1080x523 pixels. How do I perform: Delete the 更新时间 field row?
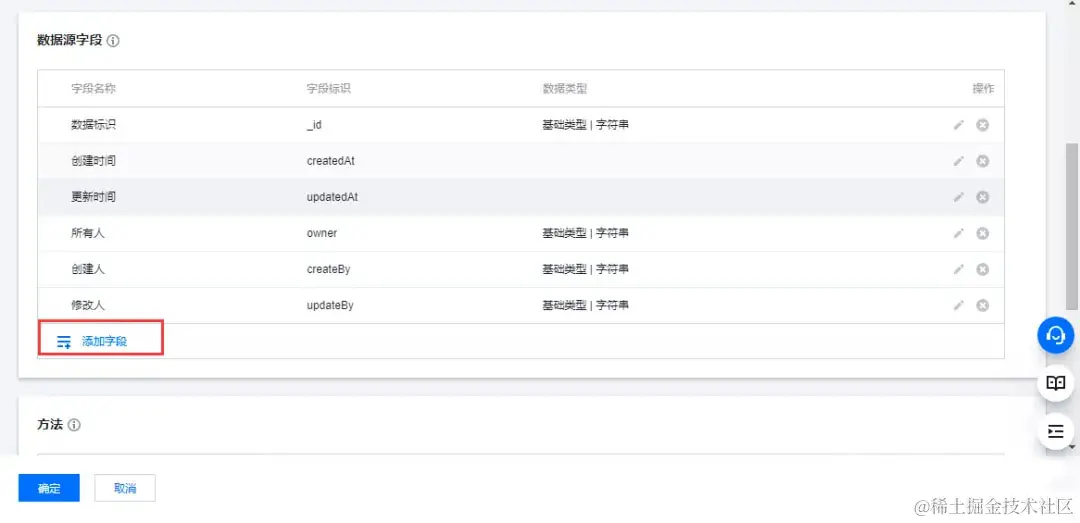tap(983, 197)
